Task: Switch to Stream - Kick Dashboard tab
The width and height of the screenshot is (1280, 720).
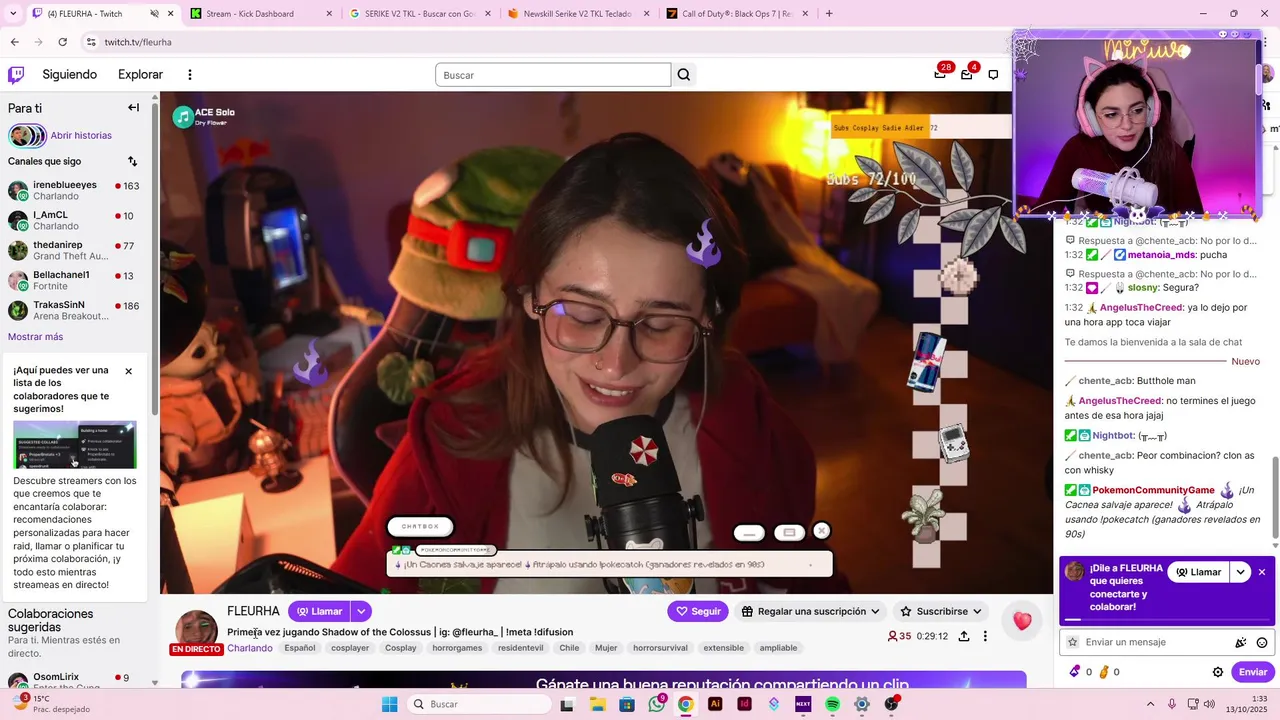Action: coord(260,14)
